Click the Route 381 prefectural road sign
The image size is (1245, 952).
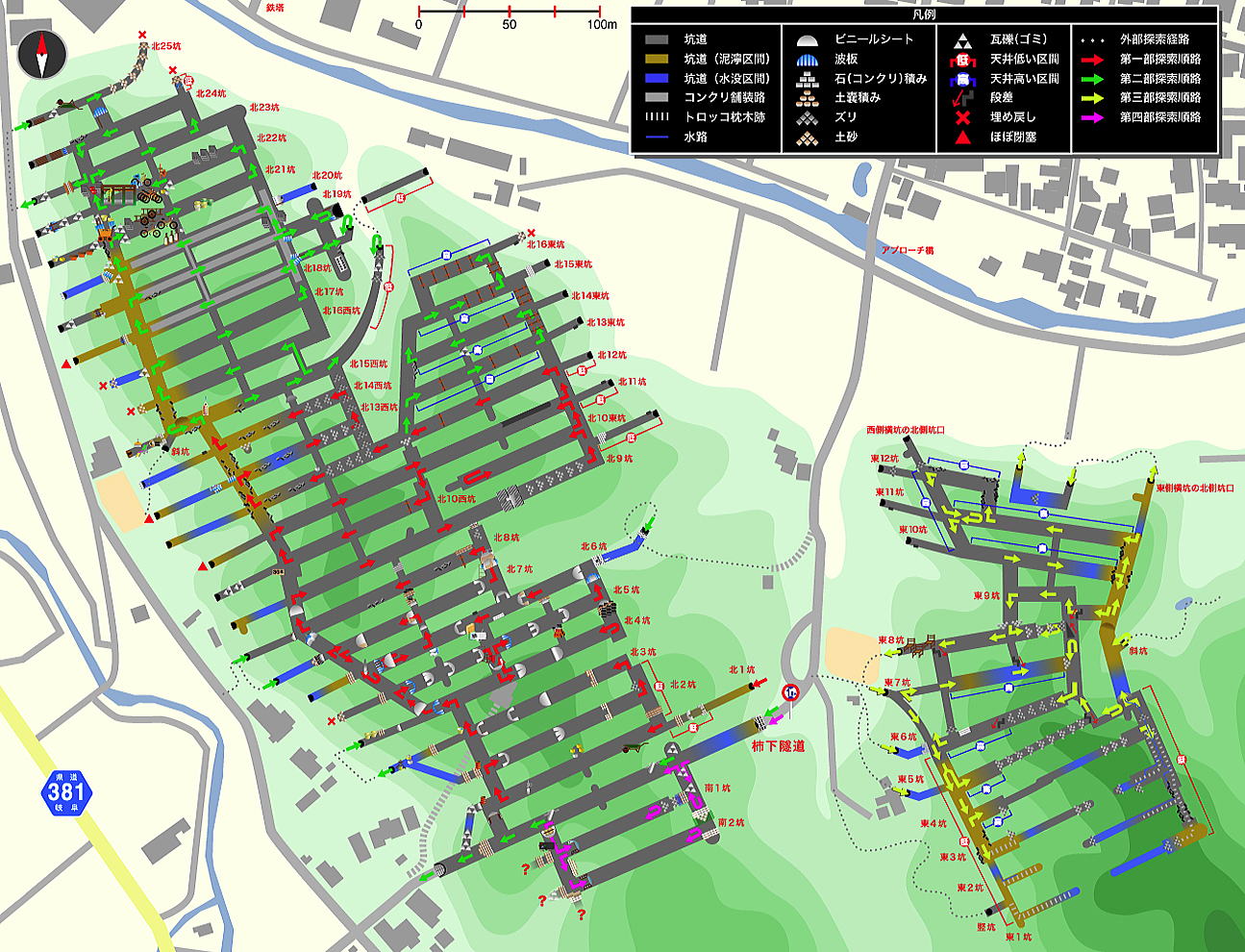coord(65,791)
